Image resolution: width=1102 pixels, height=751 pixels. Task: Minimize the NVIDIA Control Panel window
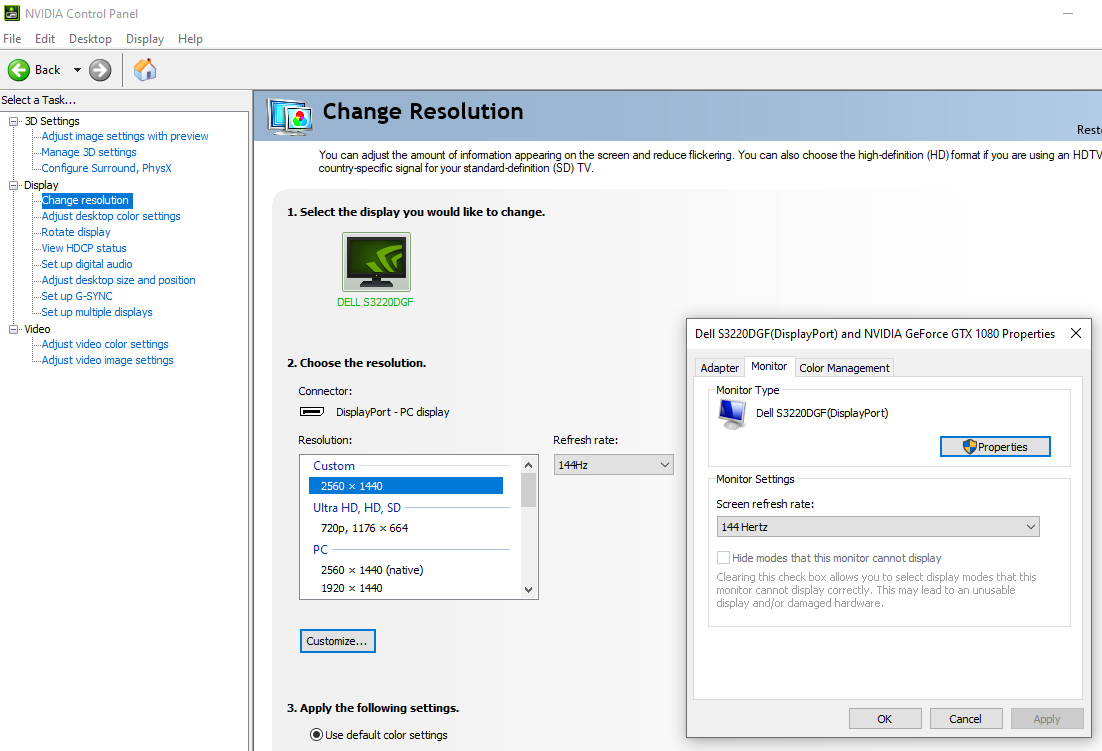(x=1068, y=13)
